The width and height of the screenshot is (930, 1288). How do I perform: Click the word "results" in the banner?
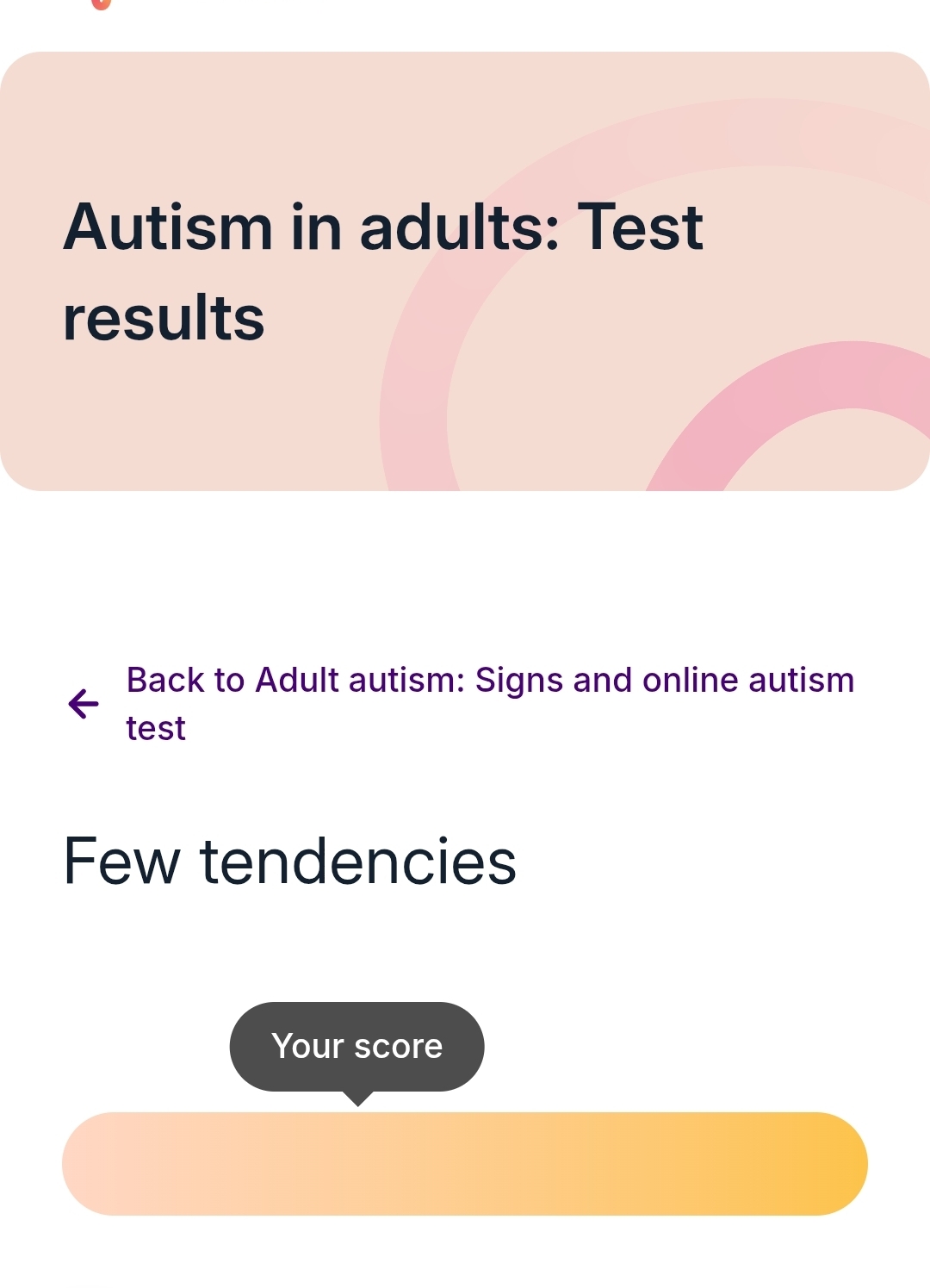(164, 317)
